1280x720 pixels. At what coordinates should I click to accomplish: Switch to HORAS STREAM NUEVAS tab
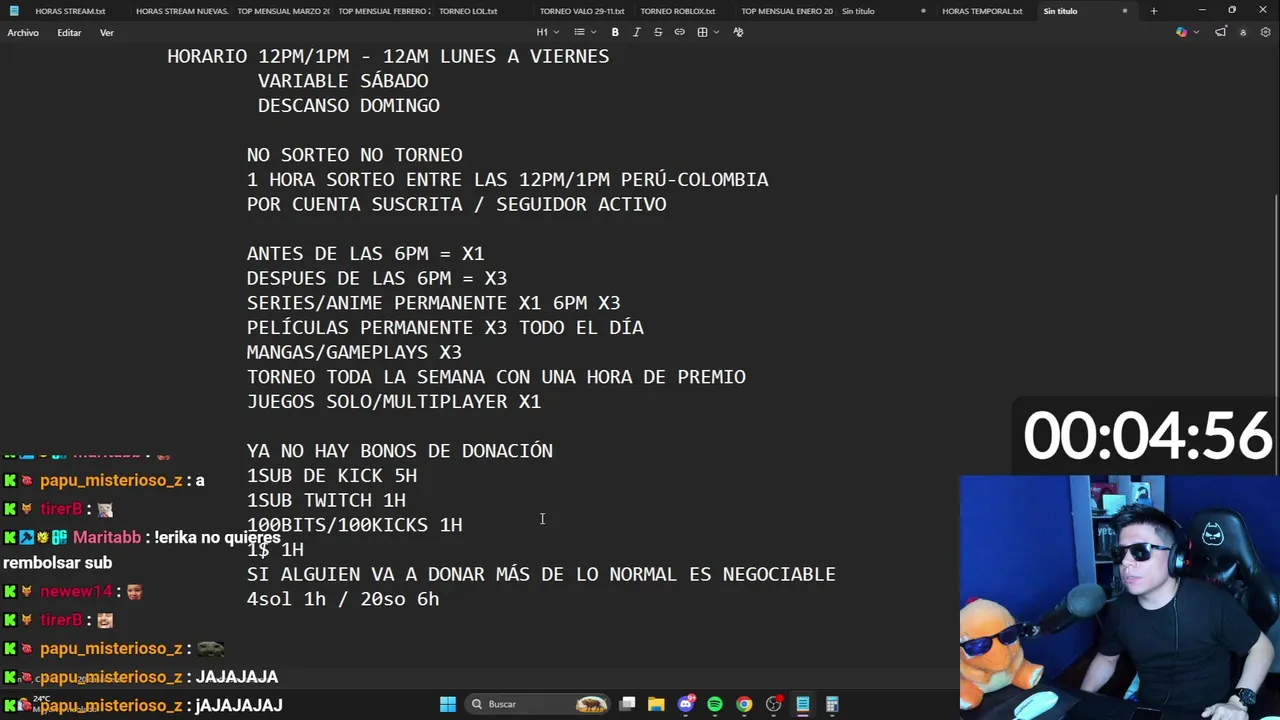click(x=182, y=11)
